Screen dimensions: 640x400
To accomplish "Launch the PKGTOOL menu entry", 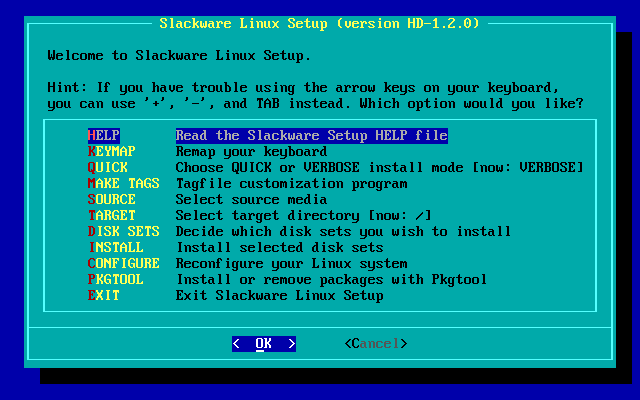I will coord(116,279).
